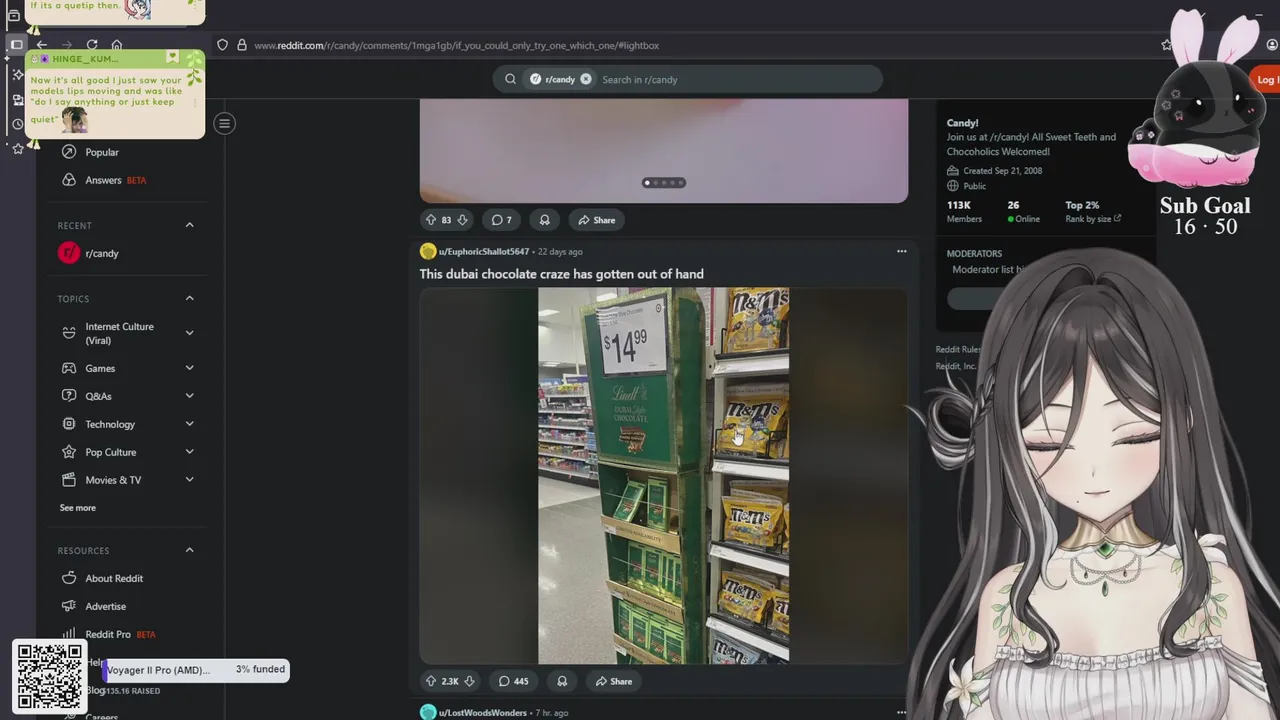1280x720 pixels.
Task: Give award on the 83-vote post
Action: (x=545, y=220)
